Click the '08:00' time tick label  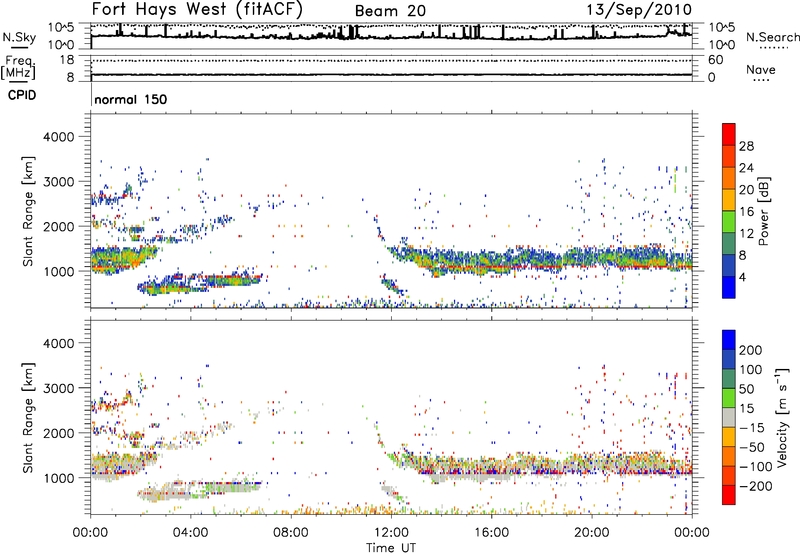(291, 533)
